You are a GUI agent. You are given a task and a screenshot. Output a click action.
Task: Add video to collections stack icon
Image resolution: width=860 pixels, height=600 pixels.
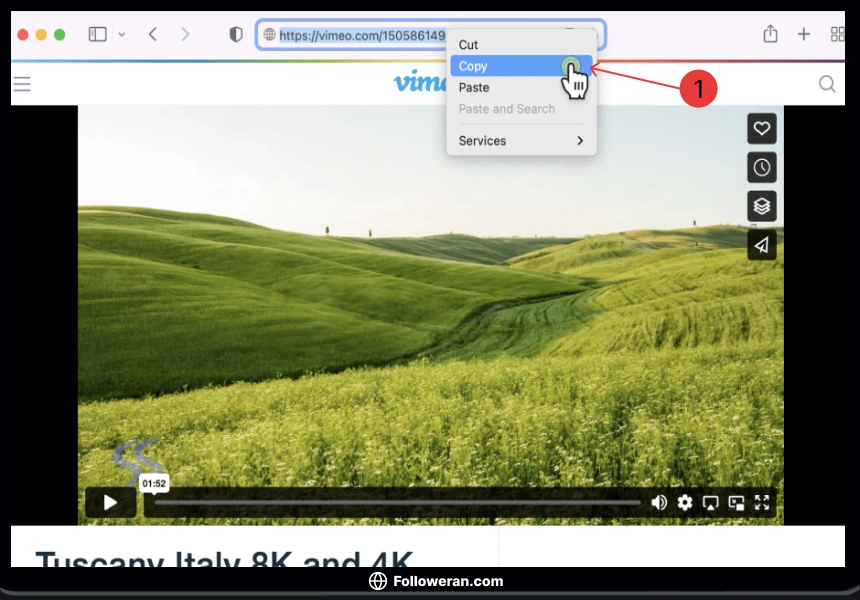[762, 206]
